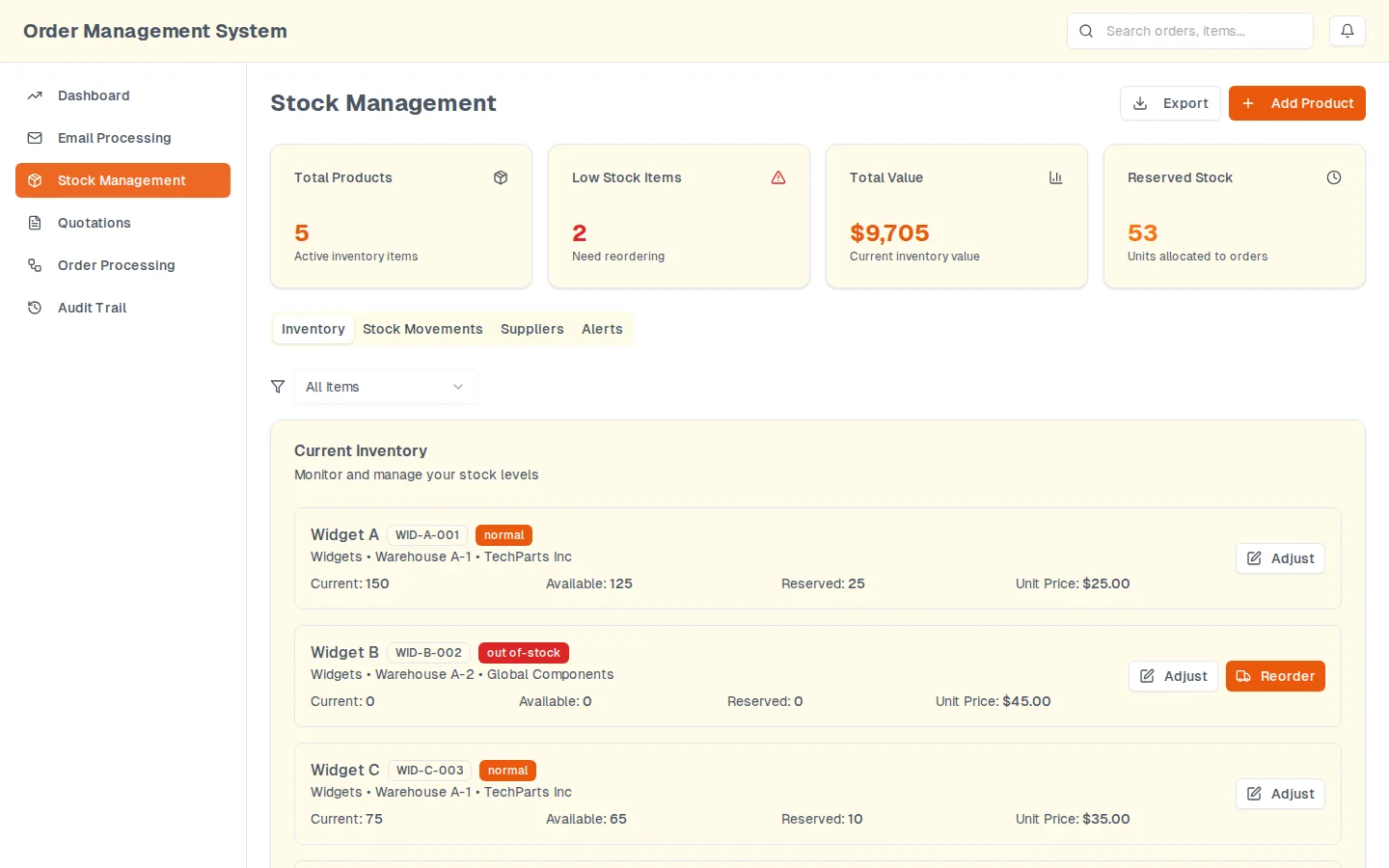Screen dimensions: 1389x868
Task: Open the All Items filter dropdown
Action: pyautogui.click(x=385, y=387)
